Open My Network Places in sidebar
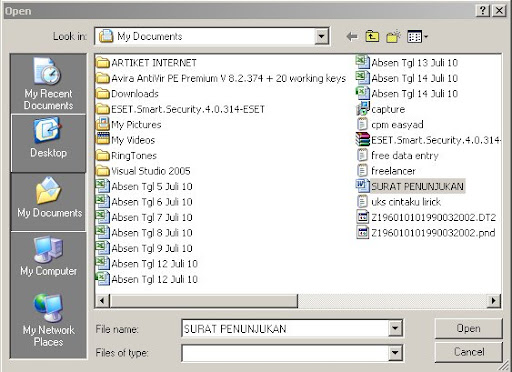The image size is (512, 372). 48,320
